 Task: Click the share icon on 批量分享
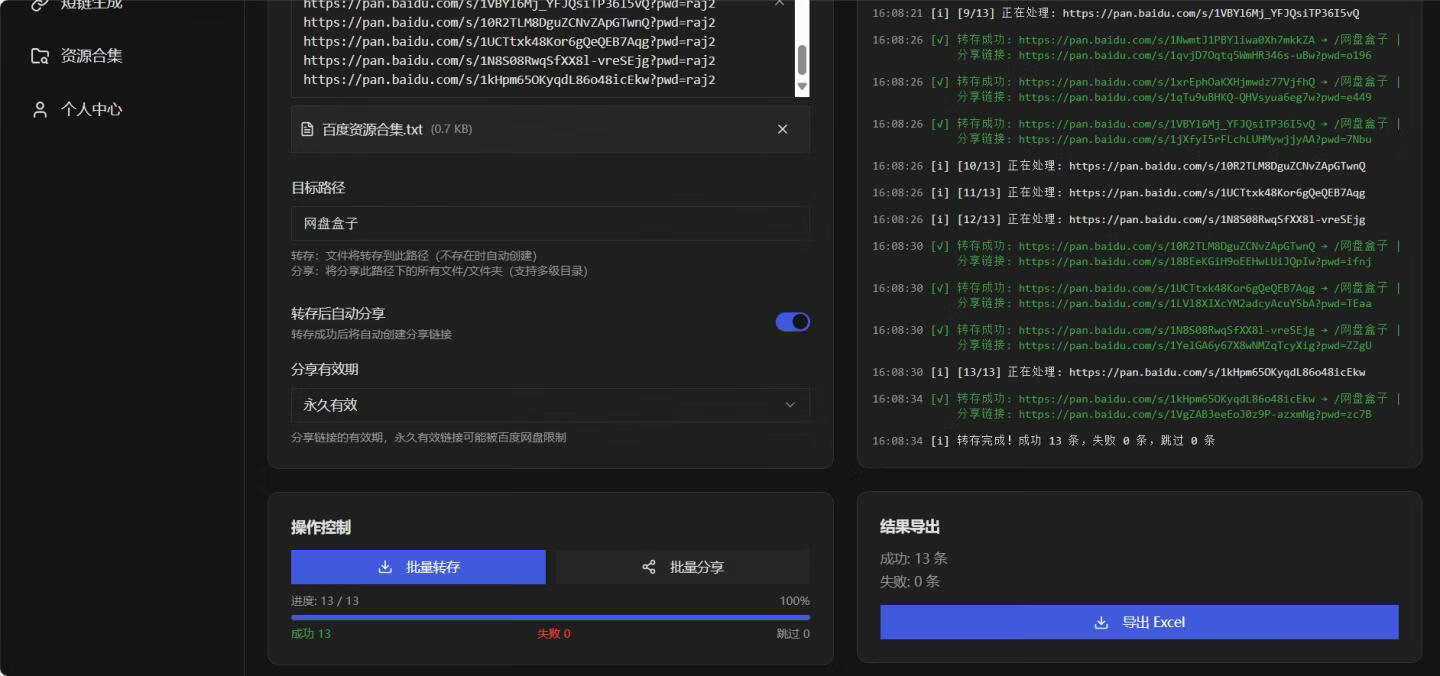click(x=649, y=567)
